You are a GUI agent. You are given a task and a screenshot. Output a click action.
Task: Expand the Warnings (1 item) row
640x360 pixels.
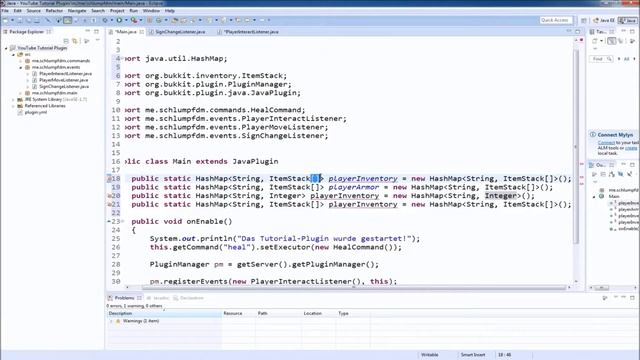[111, 321]
